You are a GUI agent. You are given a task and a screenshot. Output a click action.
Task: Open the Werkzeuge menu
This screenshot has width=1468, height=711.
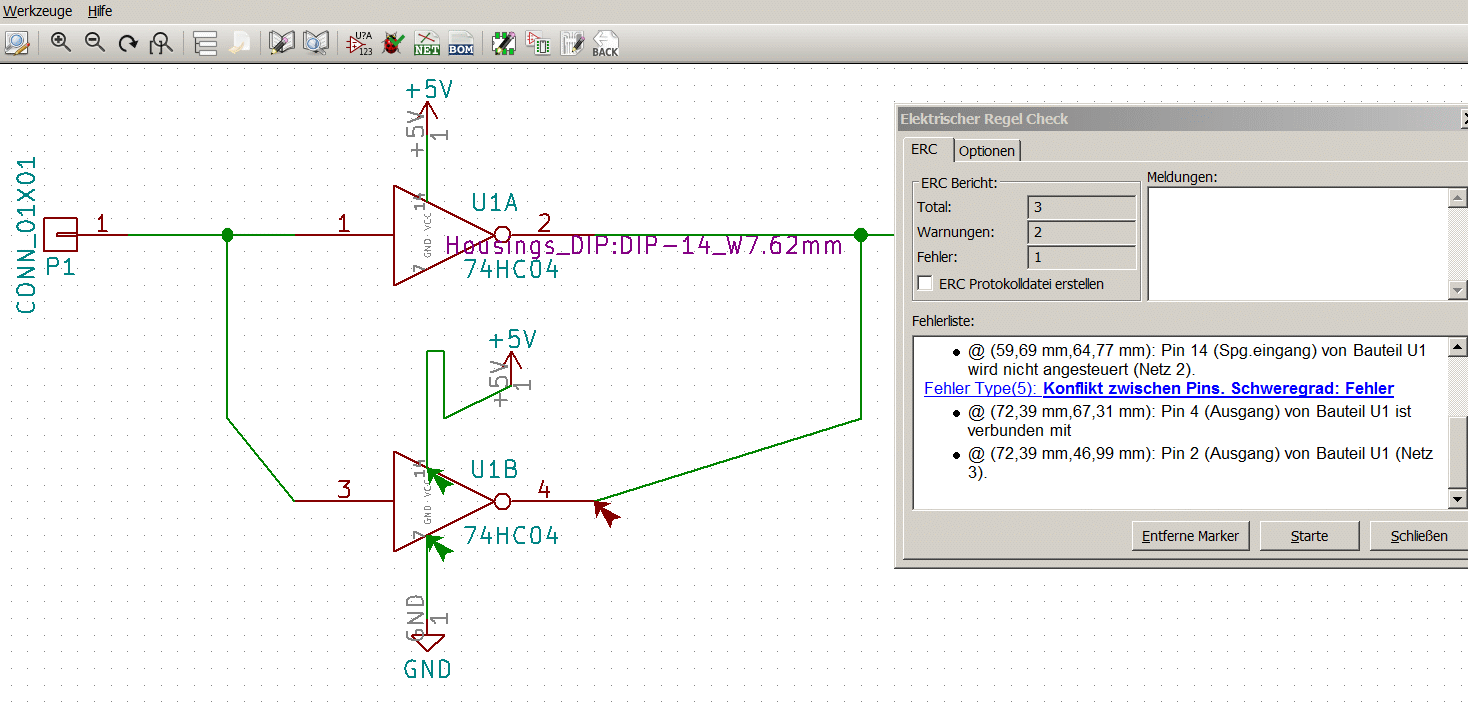point(38,11)
